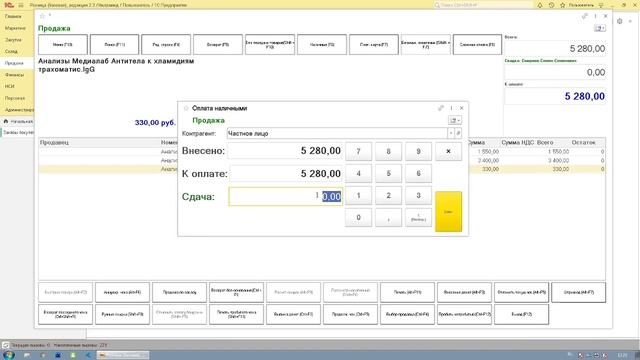Open the Администрирование section
Image resolution: width=640 pixels, height=360 pixels.
pyautogui.click(x=19, y=110)
